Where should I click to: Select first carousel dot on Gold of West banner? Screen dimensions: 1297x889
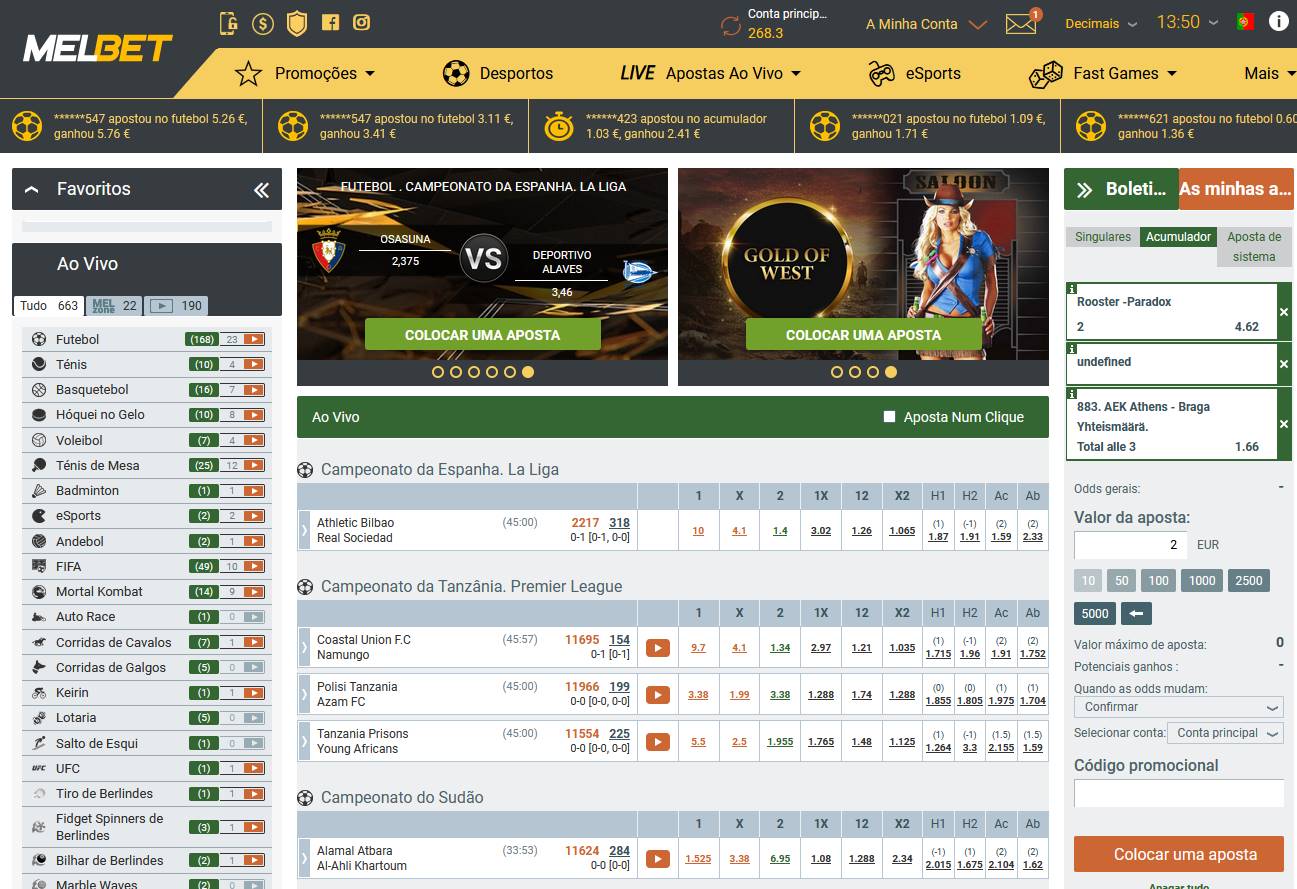837,372
